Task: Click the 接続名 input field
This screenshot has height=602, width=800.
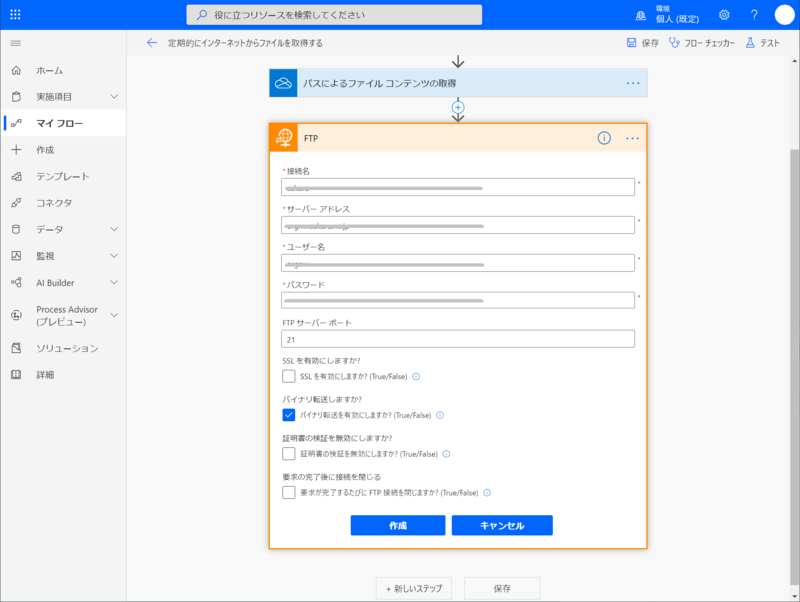Action: coord(458,187)
